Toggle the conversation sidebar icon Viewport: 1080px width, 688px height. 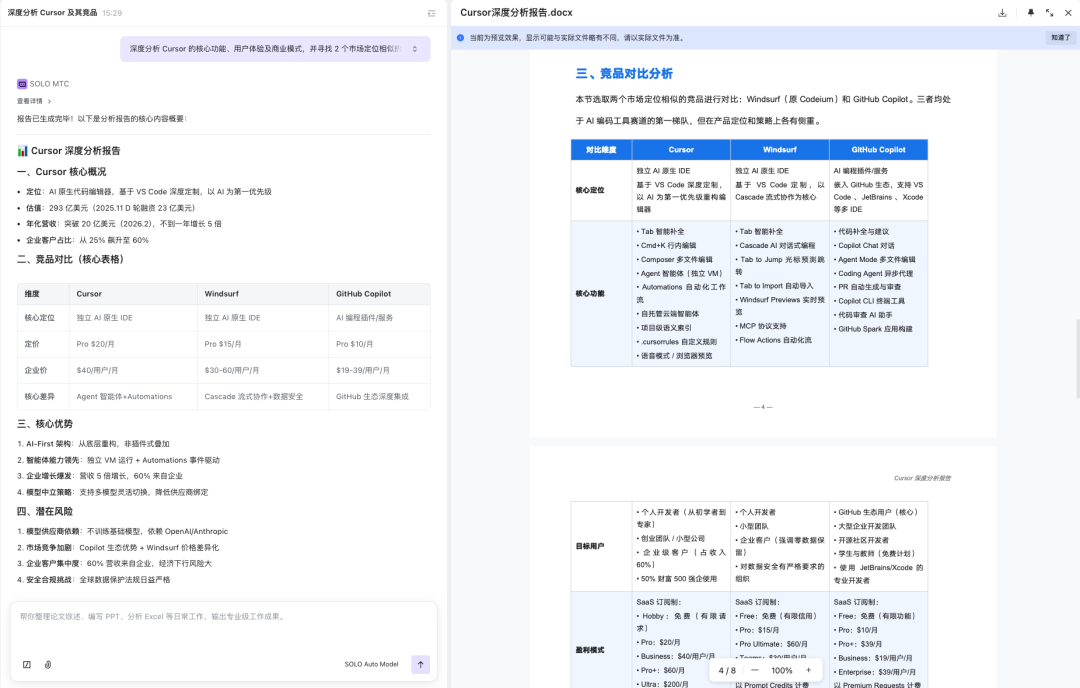[x=431, y=13]
